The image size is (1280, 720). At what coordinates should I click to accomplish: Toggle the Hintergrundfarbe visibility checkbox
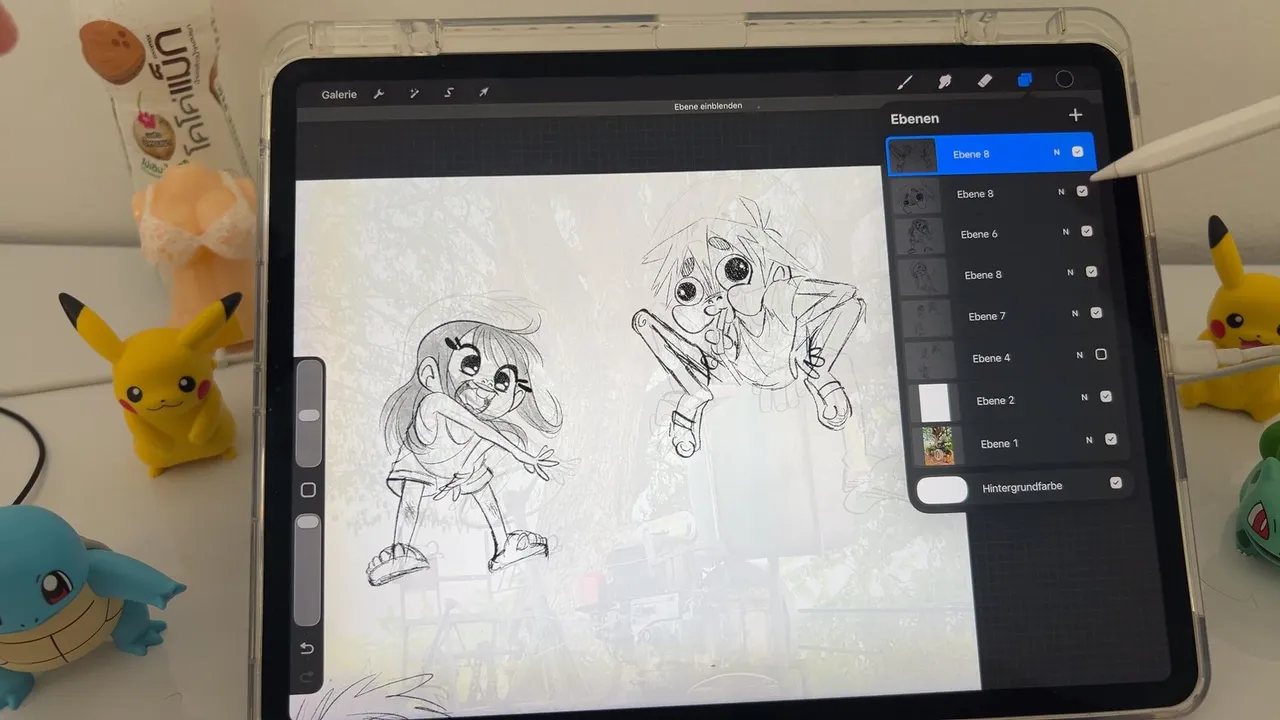1116,483
